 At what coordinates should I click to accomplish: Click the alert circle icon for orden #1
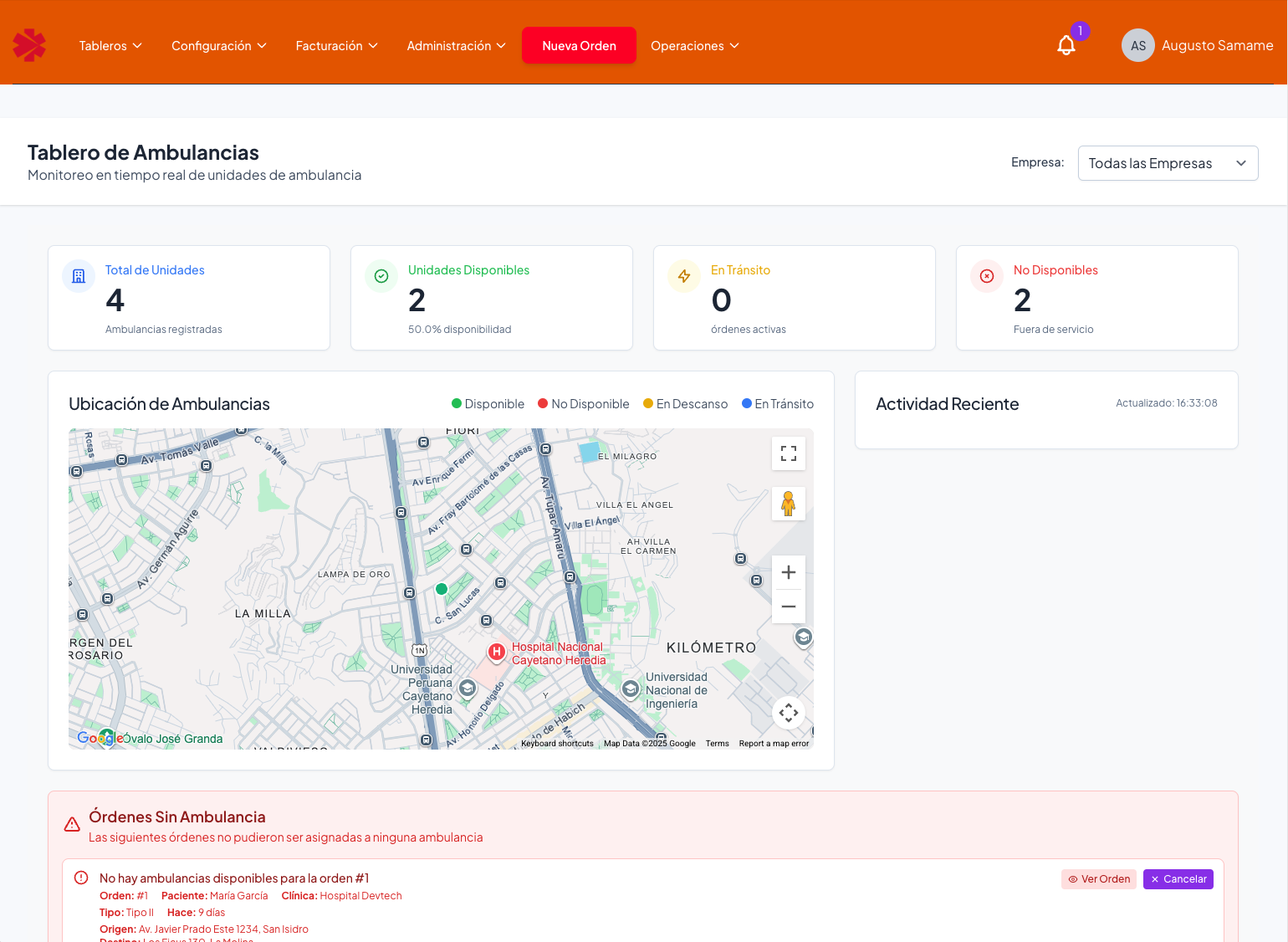point(81,878)
